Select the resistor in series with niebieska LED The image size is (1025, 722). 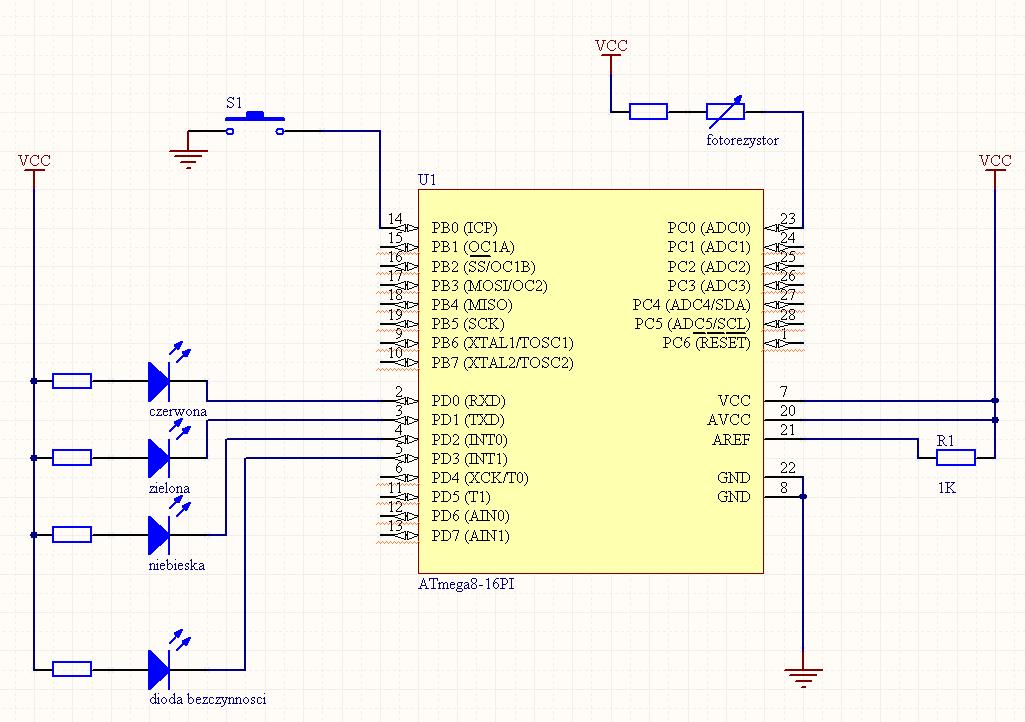point(72,535)
